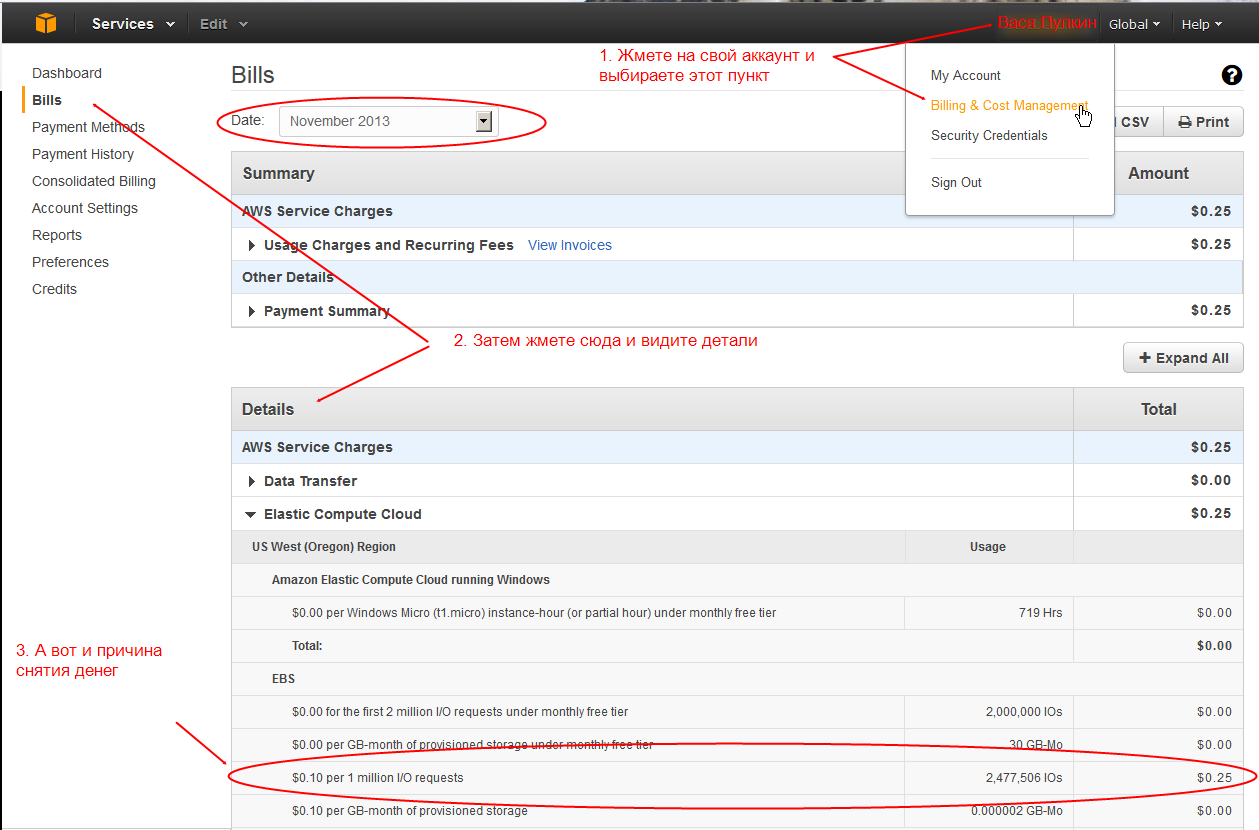Click the 'Amazon Elastic Compute Cloud running Windows' heading
This screenshot has width=1259, height=830.
click(x=411, y=580)
